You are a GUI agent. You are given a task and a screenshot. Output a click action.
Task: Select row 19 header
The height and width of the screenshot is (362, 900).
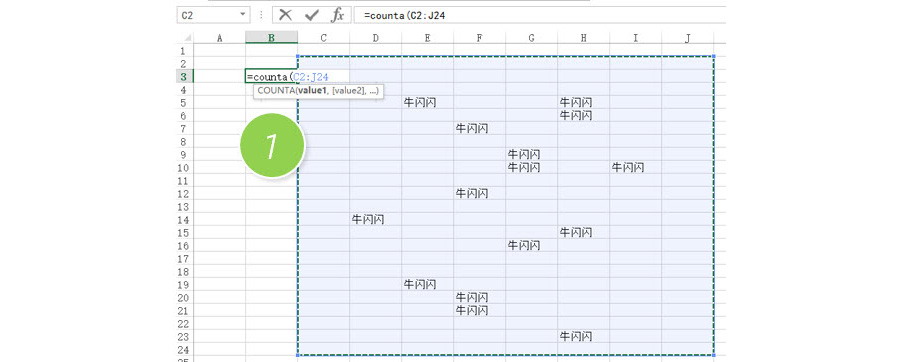pyautogui.click(x=184, y=285)
